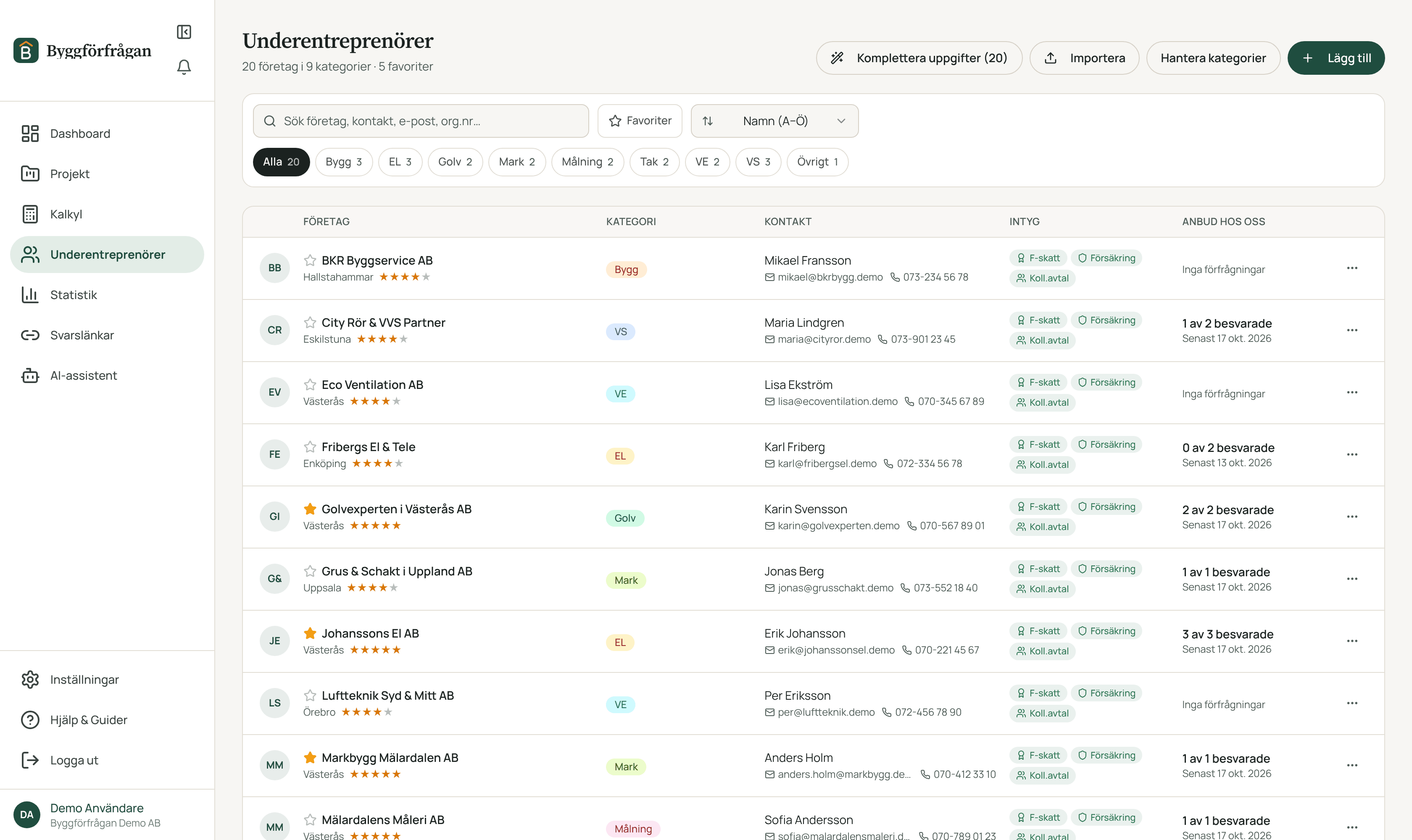Open Svarslänkar from sidebar

[x=107, y=335]
